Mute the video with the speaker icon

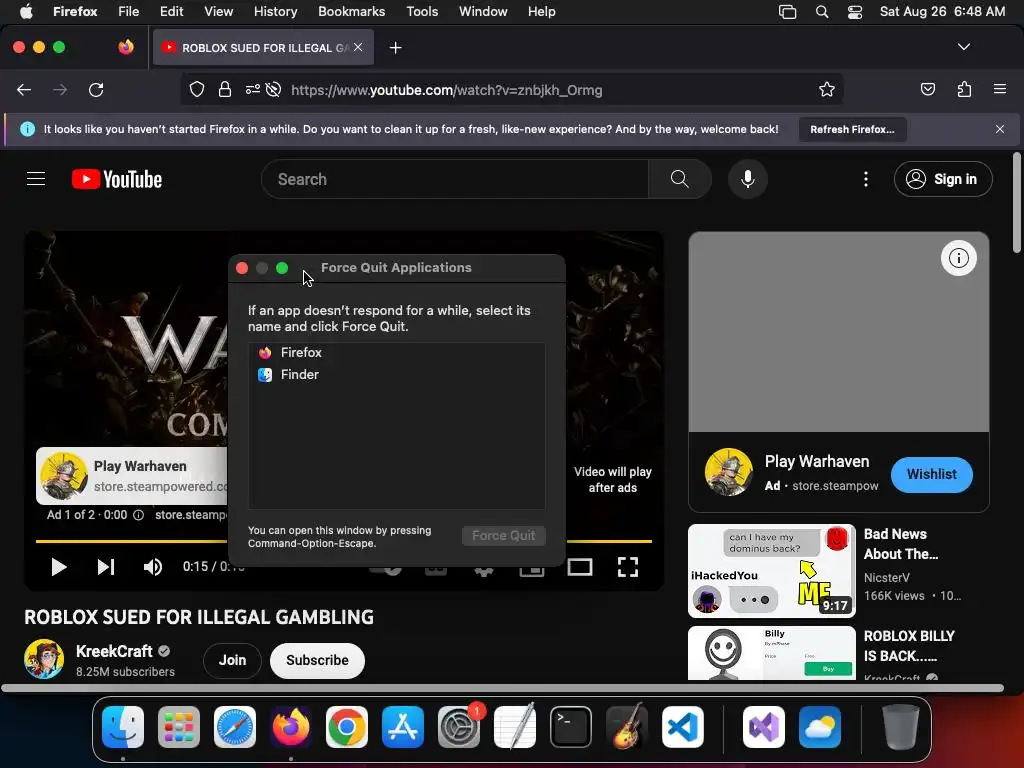pyautogui.click(x=153, y=567)
